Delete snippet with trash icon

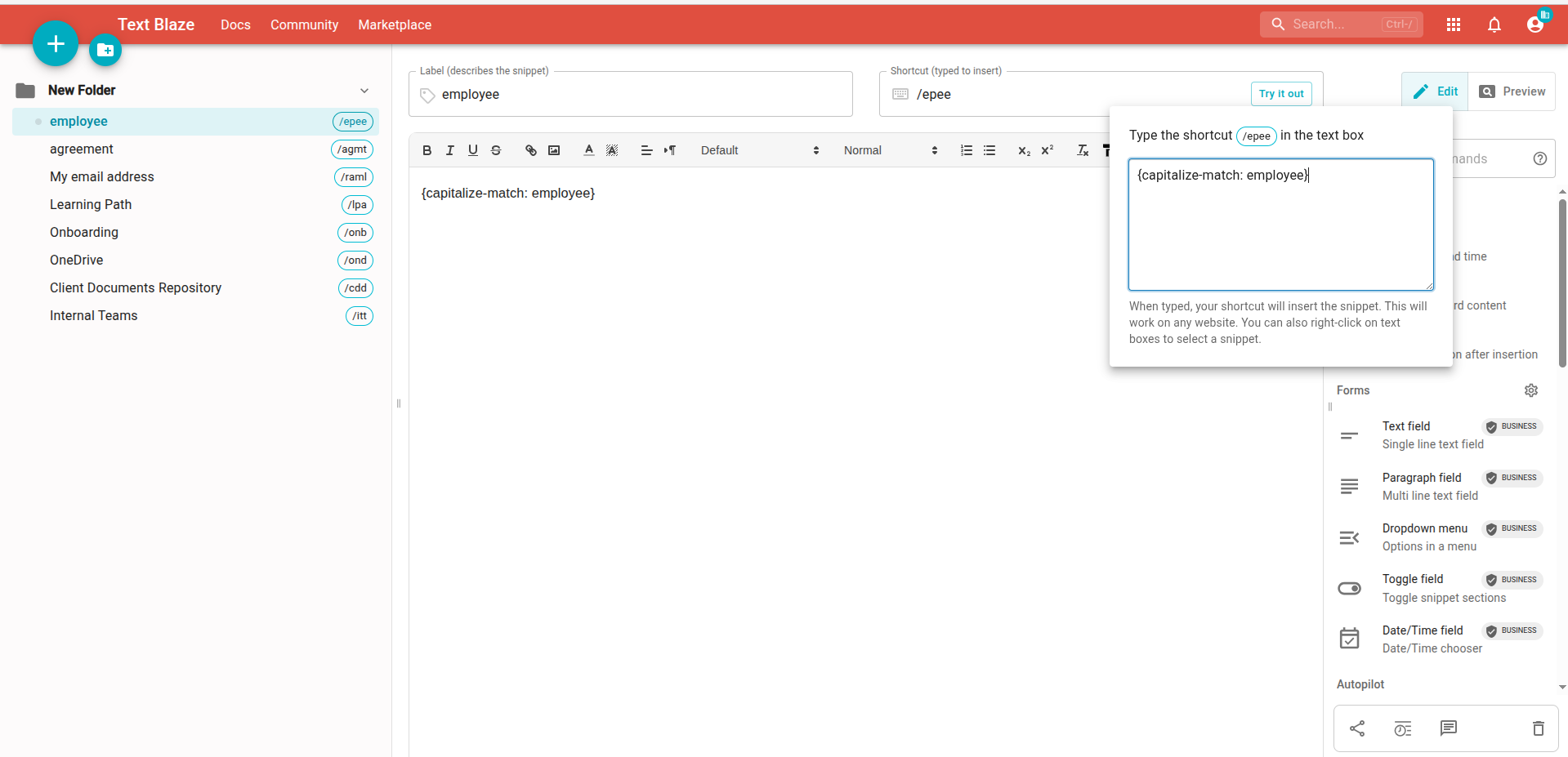click(x=1539, y=728)
